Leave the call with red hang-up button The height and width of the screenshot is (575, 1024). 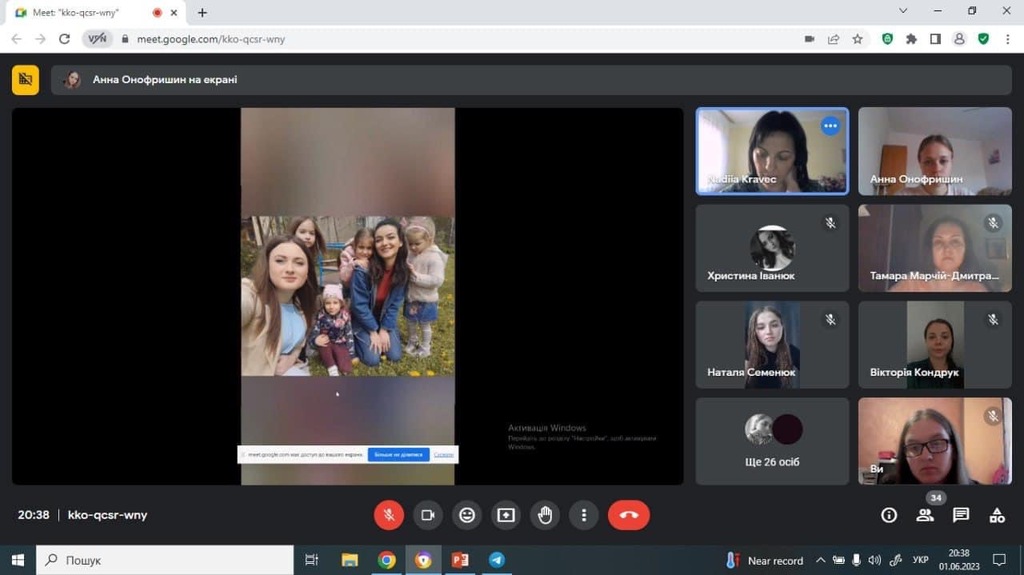point(628,515)
